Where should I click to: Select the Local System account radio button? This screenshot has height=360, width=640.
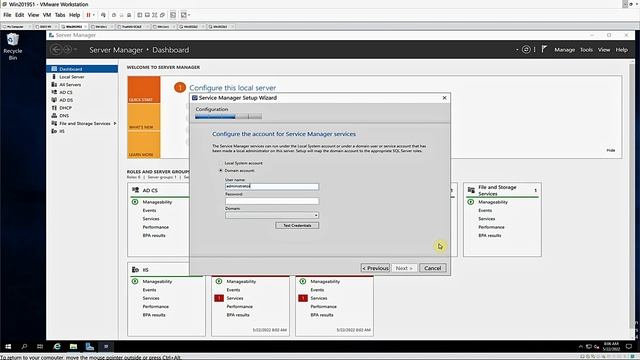point(221,163)
